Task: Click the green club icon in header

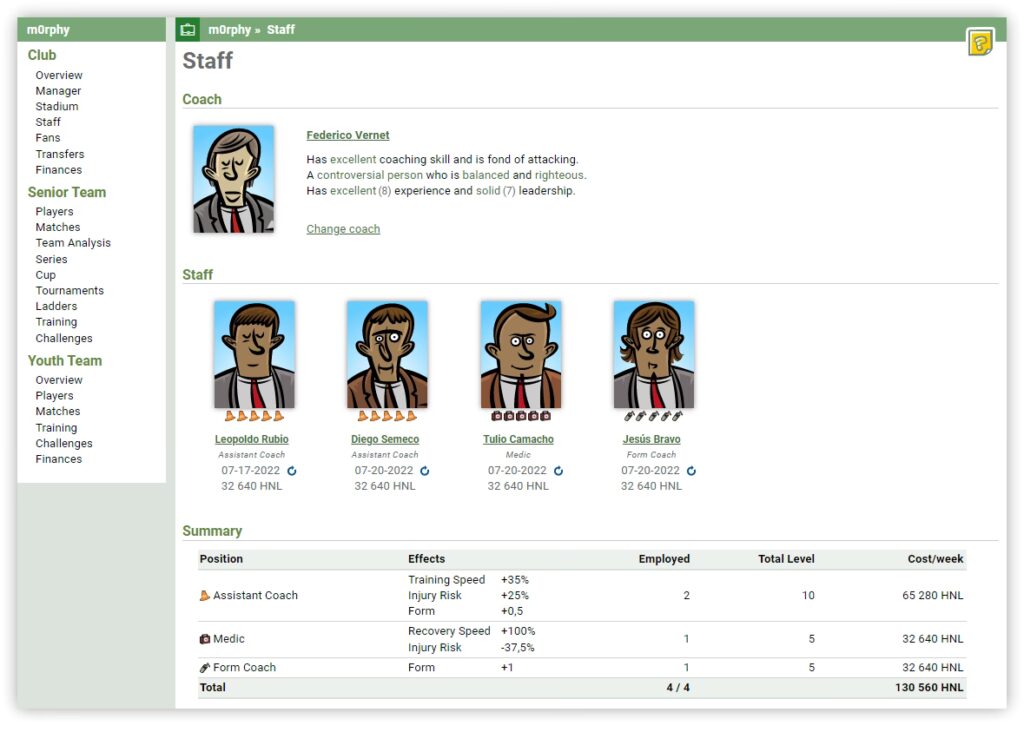Action: 188,30
